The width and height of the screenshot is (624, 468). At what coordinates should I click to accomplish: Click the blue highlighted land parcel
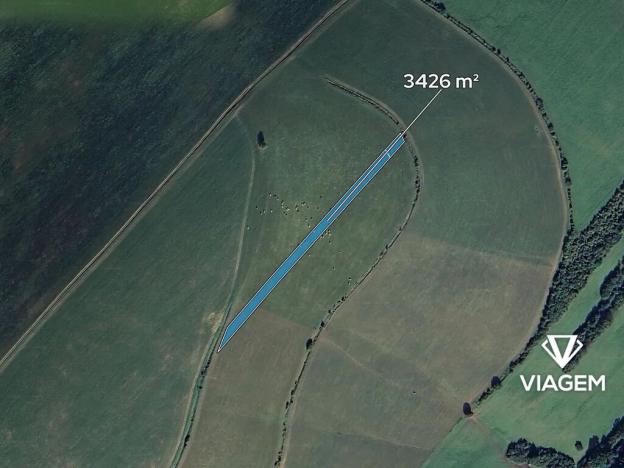click(x=312, y=242)
